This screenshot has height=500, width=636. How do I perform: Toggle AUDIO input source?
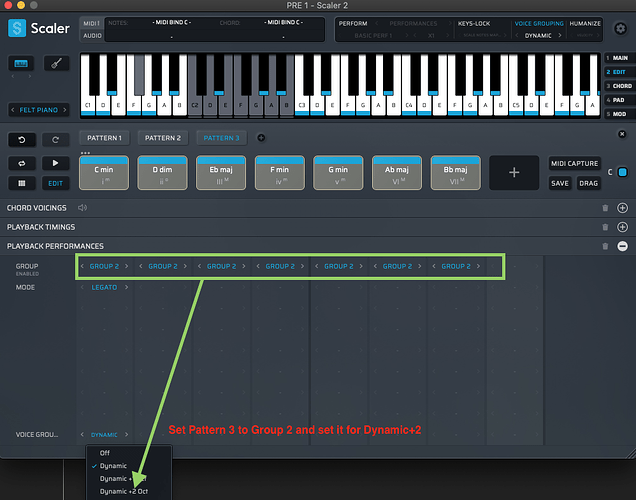[92, 36]
